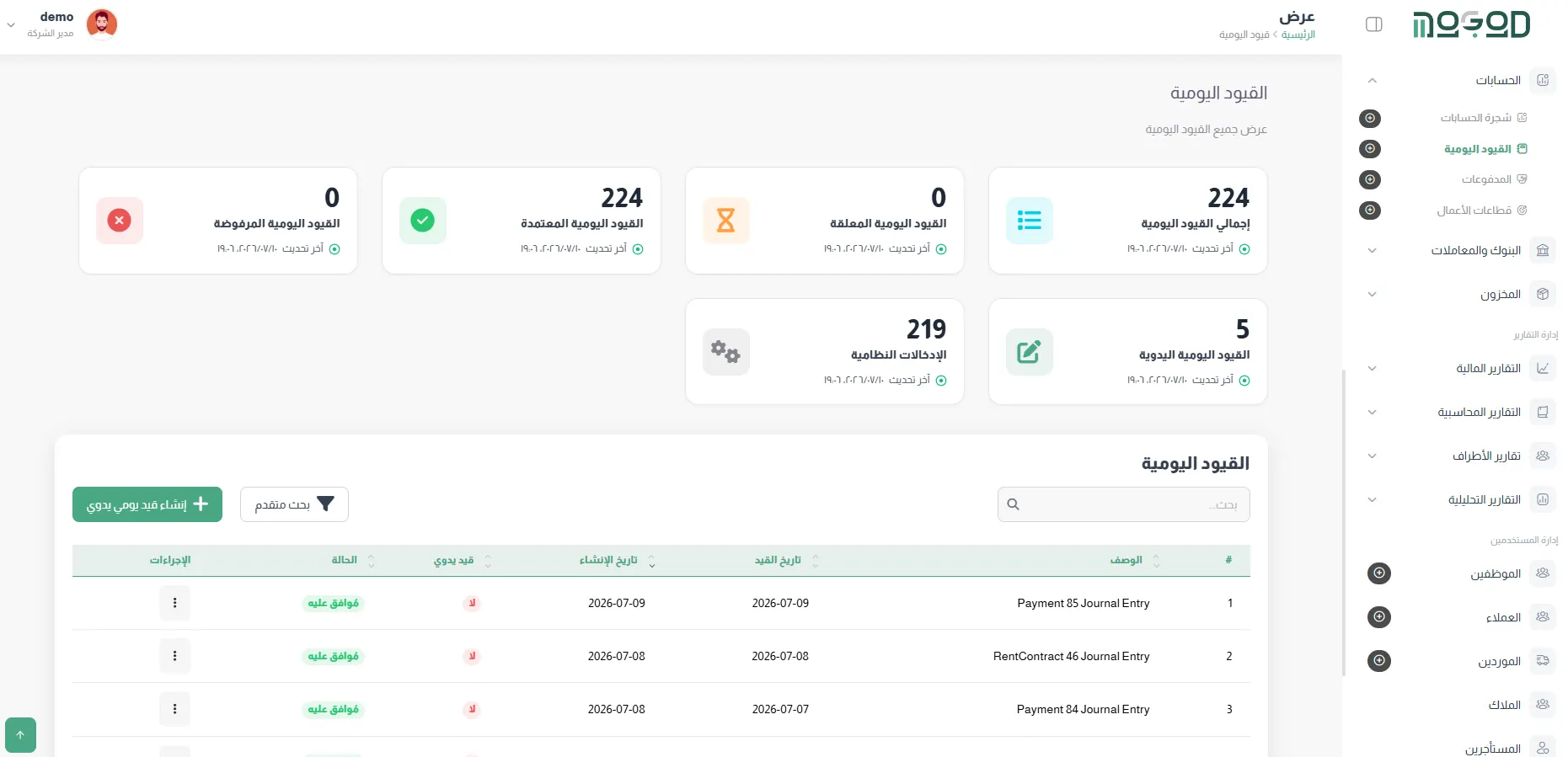The width and height of the screenshot is (1568, 757).
Task: Click the sidebar vertical scrollbar
Action: pos(1344,522)
